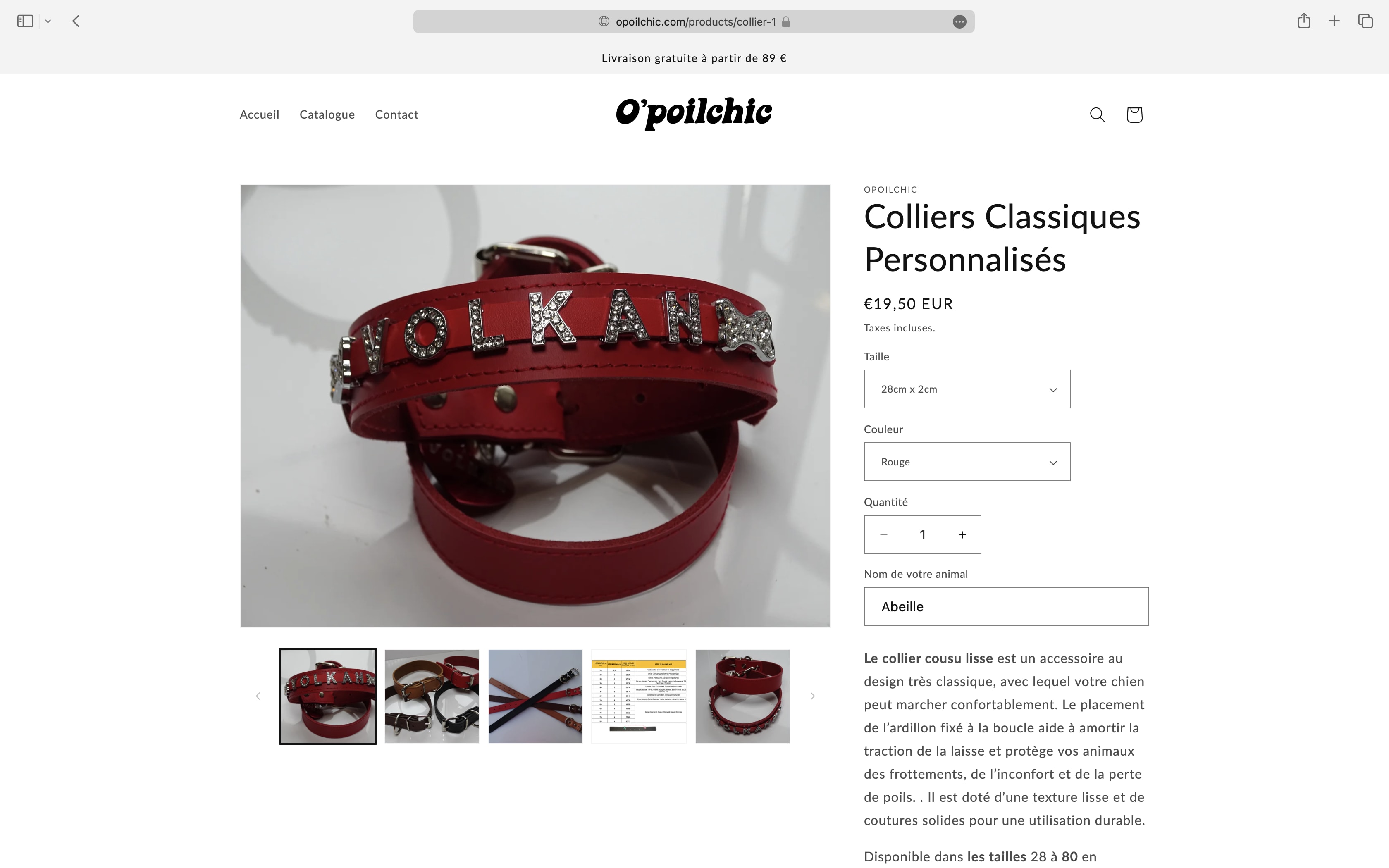
Task: Select the size chart thumbnail
Action: 639,696
